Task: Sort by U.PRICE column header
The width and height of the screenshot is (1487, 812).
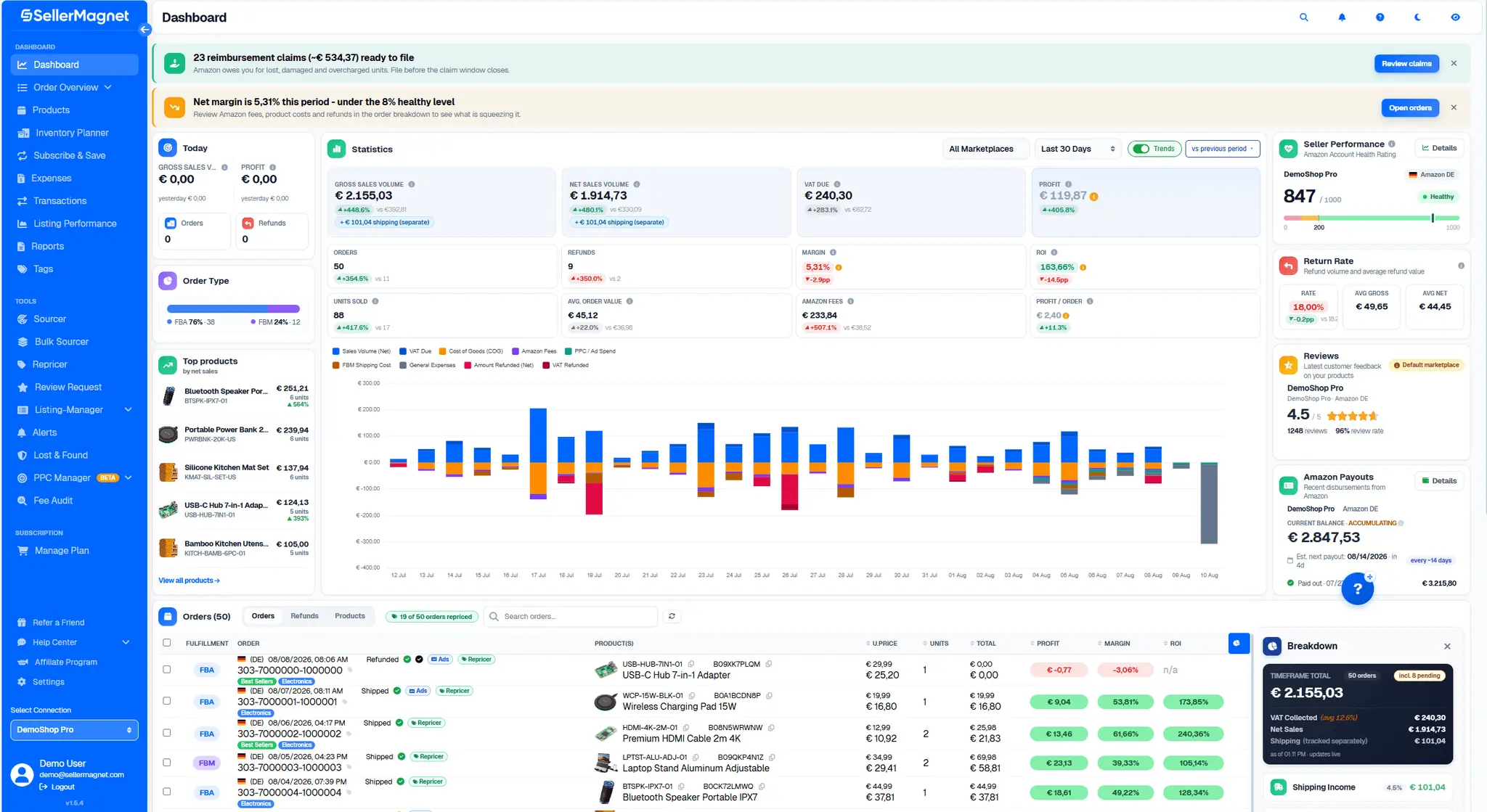Action: click(881, 644)
